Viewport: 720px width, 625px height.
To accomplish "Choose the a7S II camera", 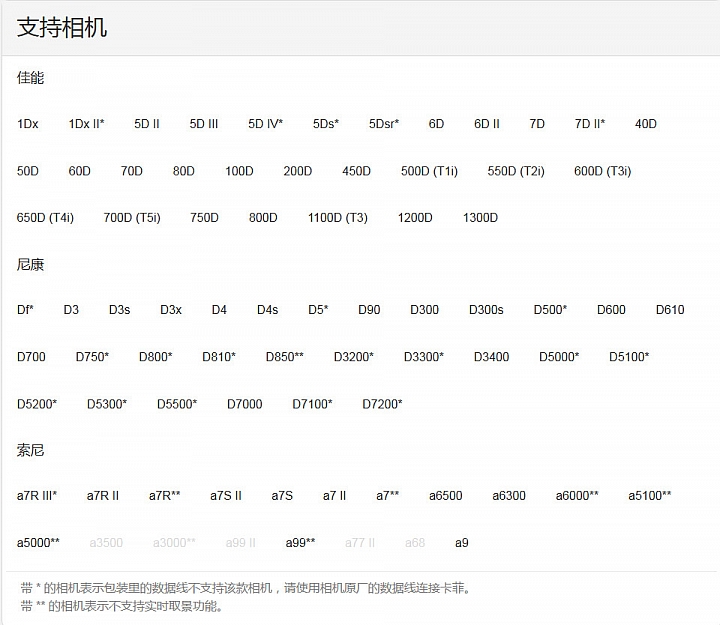I will point(226,496).
